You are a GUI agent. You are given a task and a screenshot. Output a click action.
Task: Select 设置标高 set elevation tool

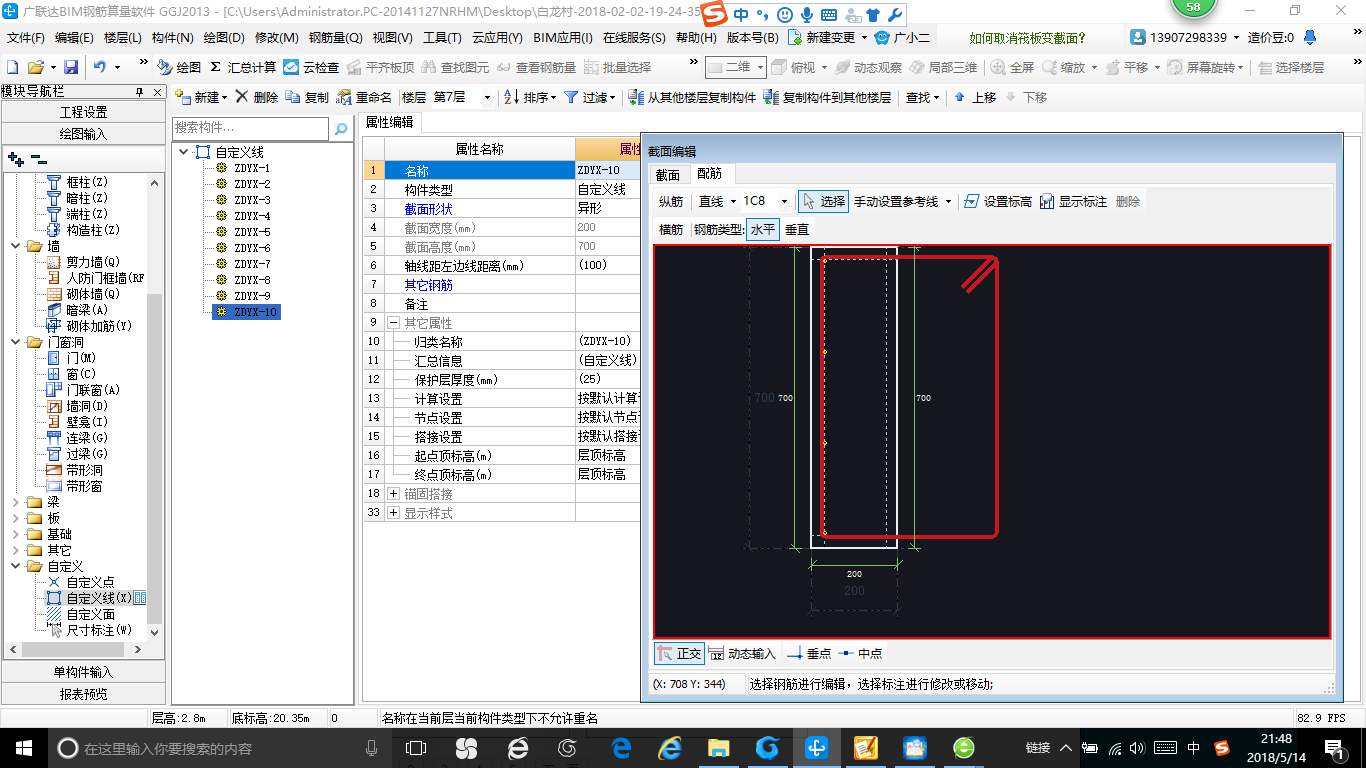(998, 201)
